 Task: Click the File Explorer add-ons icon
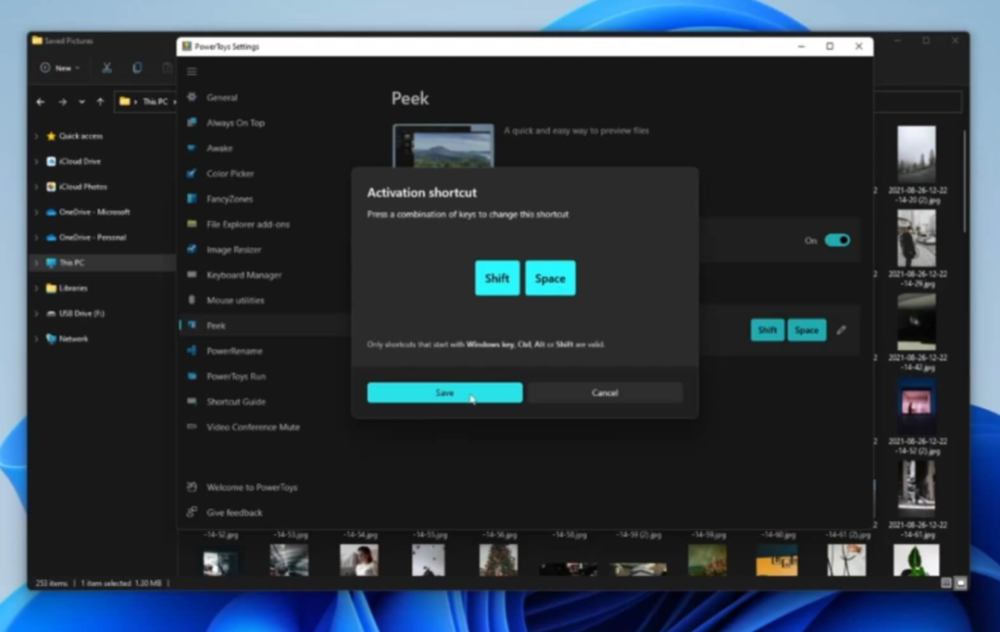coord(192,223)
